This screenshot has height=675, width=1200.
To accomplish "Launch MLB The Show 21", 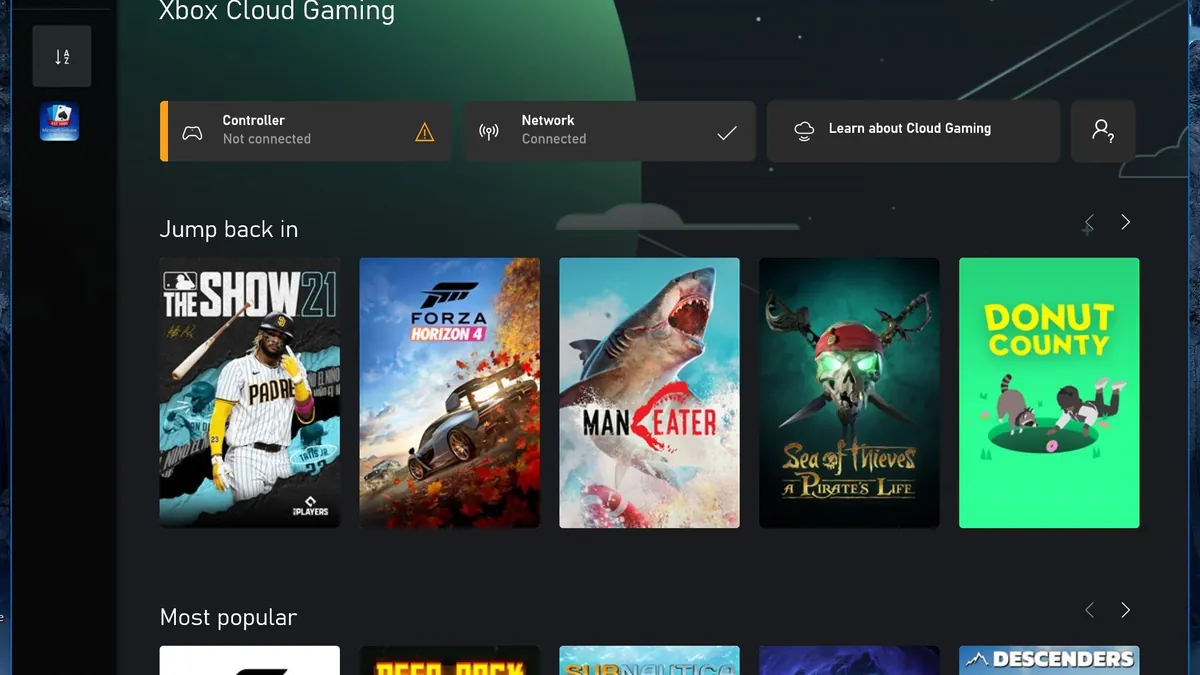I will (x=249, y=393).
